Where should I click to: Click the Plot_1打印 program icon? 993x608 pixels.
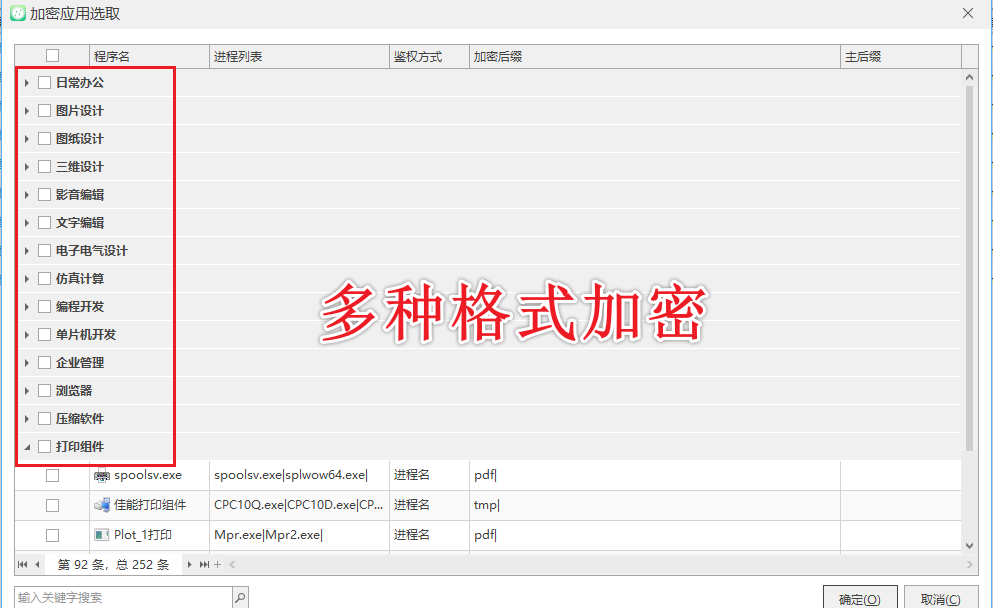tap(102, 534)
